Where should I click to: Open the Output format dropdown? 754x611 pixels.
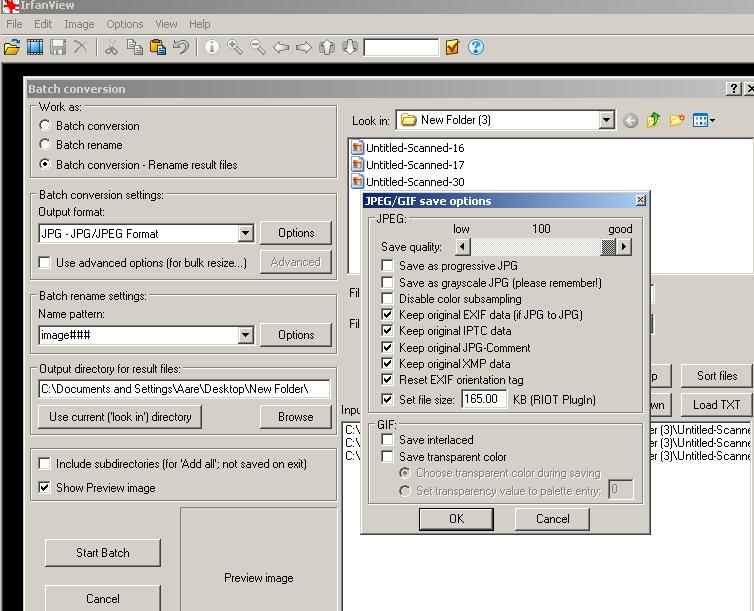point(246,234)
